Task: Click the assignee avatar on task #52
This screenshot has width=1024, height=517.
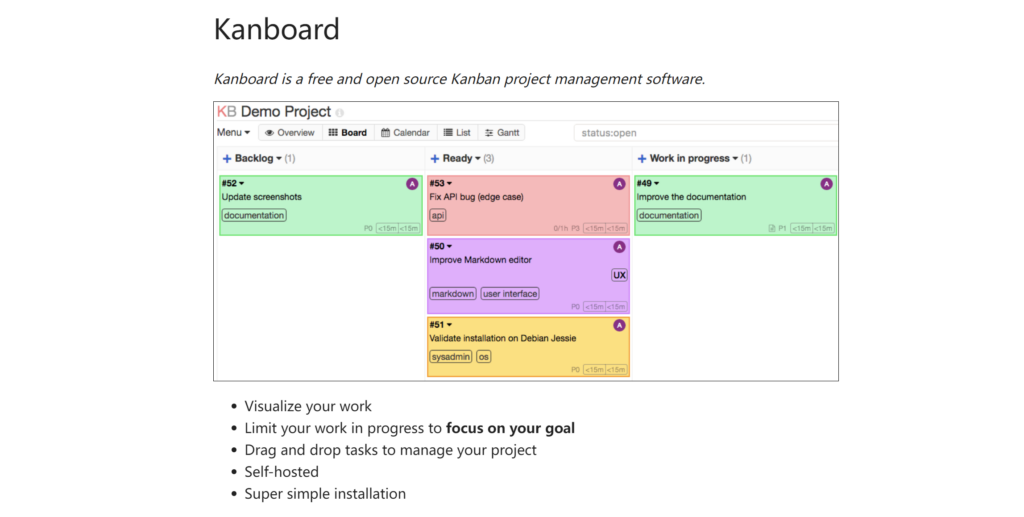Action: 412,183
